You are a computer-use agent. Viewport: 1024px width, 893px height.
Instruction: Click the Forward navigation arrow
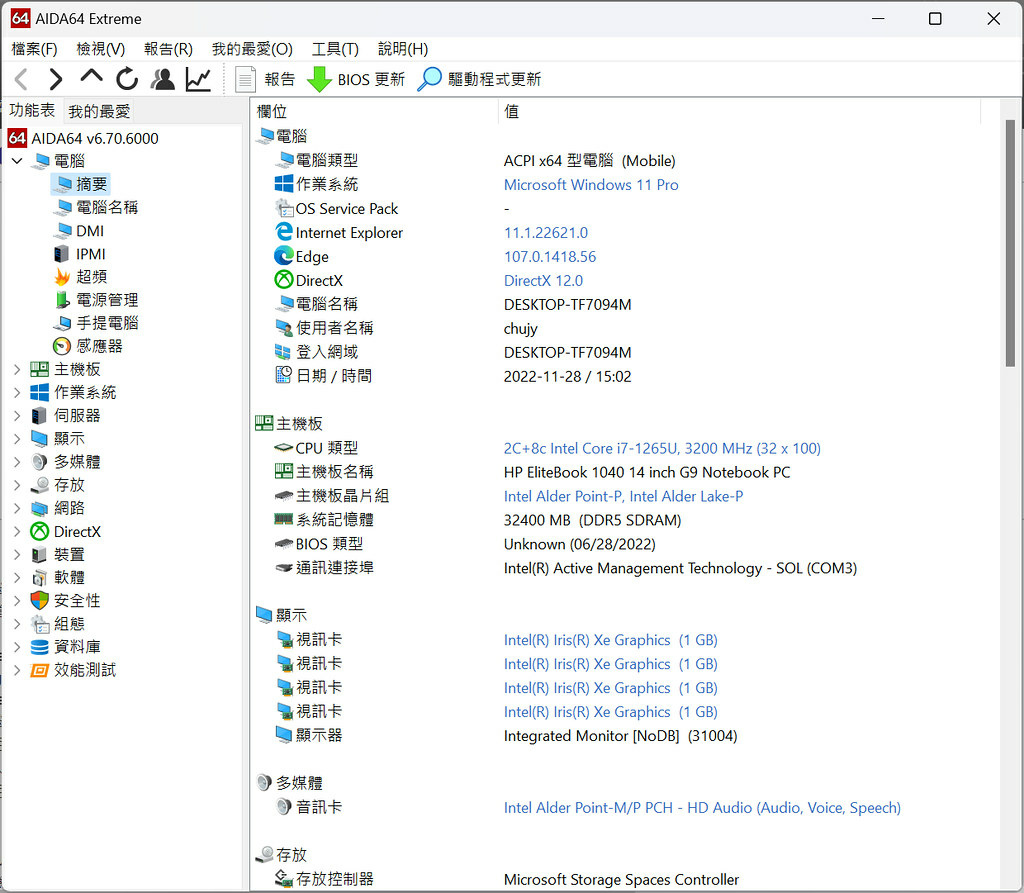click(56, 79)
